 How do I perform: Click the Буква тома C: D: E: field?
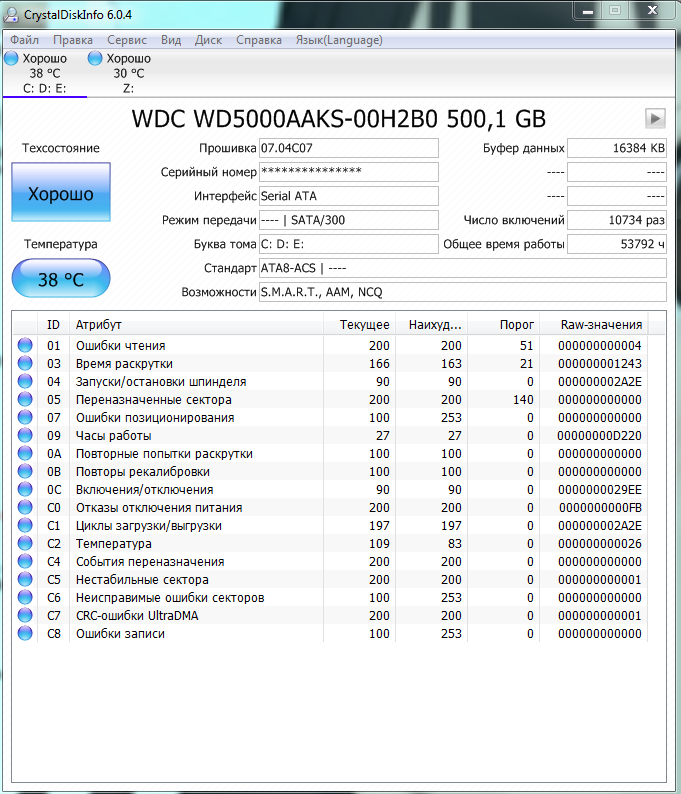tap(349, 244)
